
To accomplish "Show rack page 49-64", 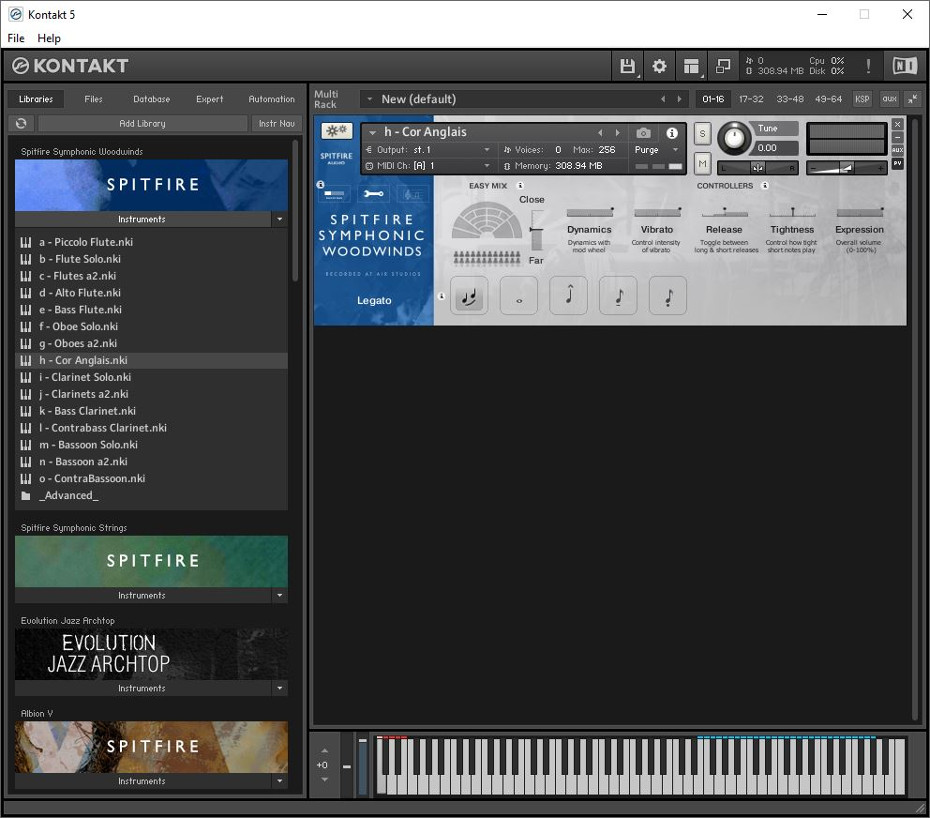I will point(829,99).
